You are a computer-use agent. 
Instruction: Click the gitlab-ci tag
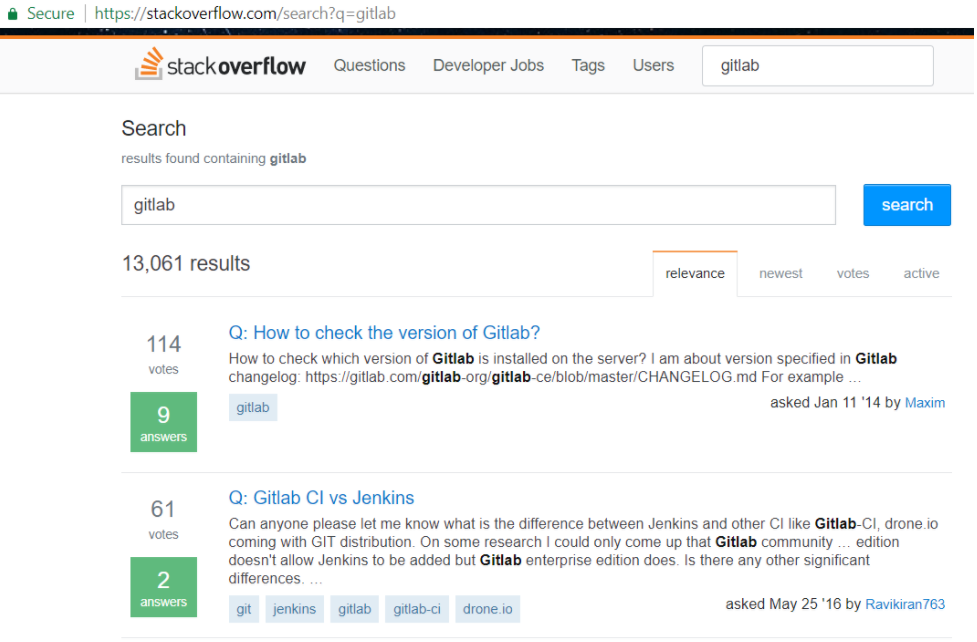coord(416,608)
